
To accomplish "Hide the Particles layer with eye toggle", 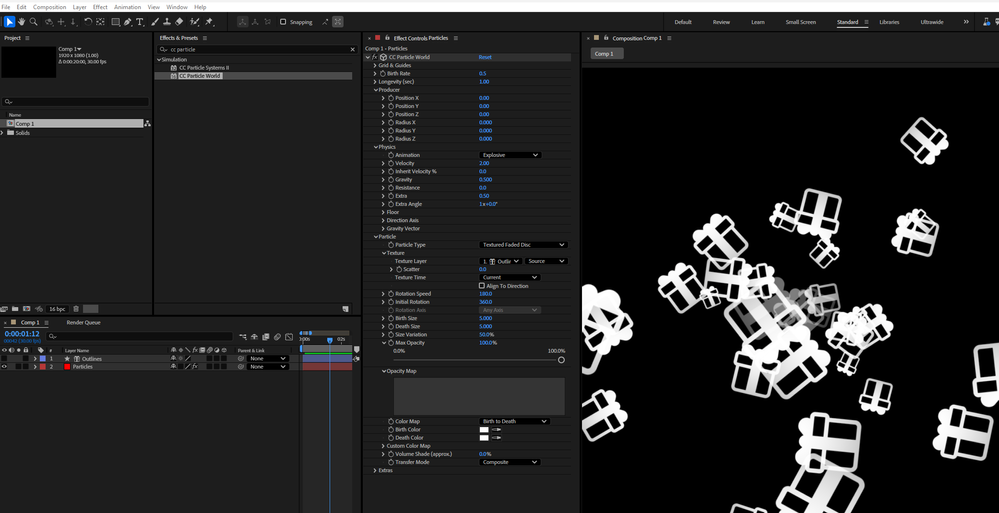I will click(4, 367).
